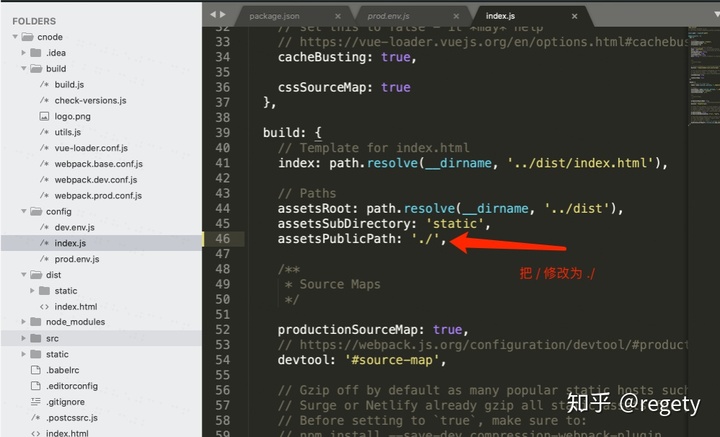Collapse the dist folder arrow

point(23,275)
